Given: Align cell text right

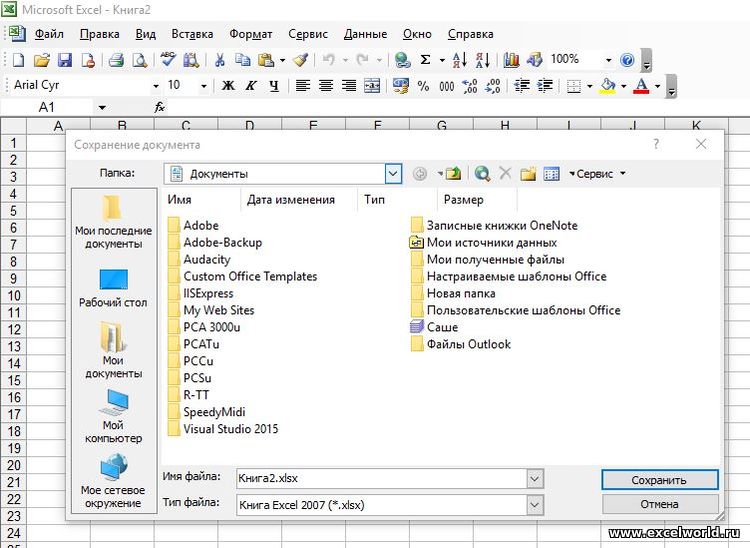Looking at the screenshot, I should tap(349, 86).
